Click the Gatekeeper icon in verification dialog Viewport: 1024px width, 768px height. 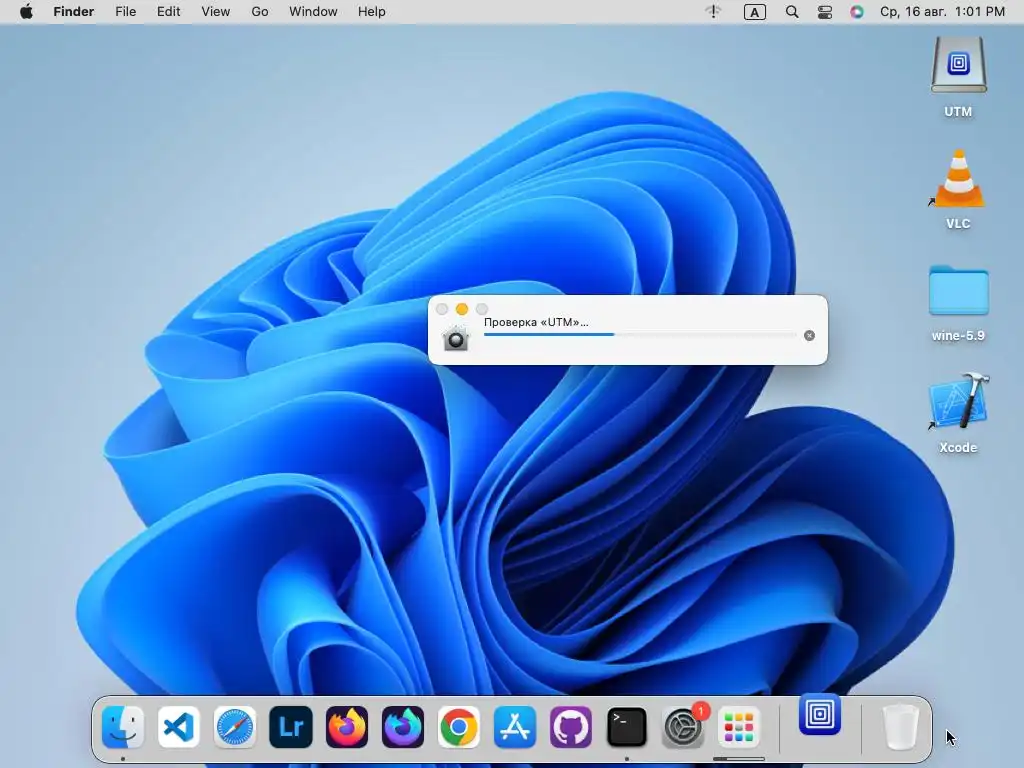coord(456,338)
